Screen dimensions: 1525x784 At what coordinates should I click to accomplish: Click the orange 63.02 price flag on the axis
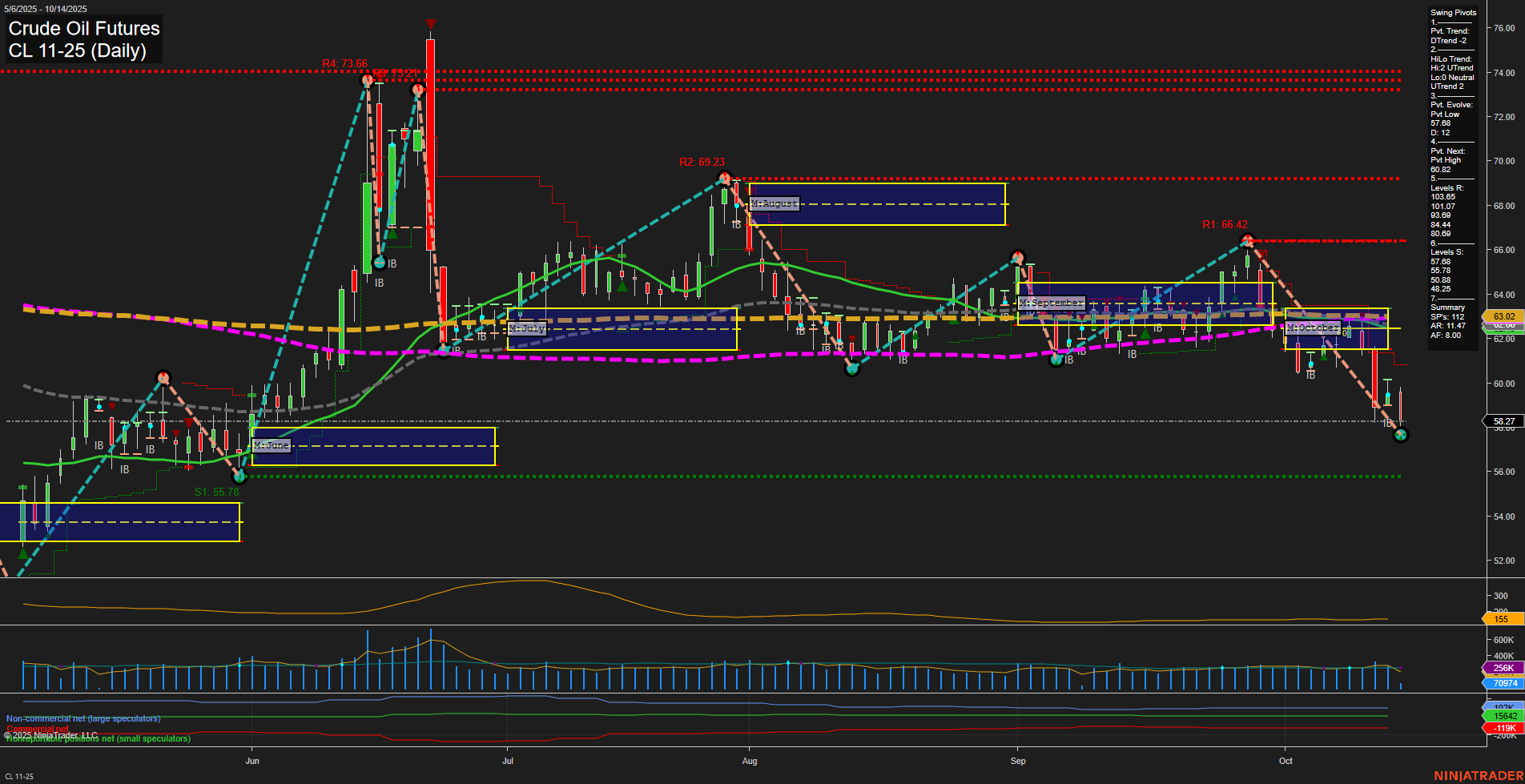1502,316
